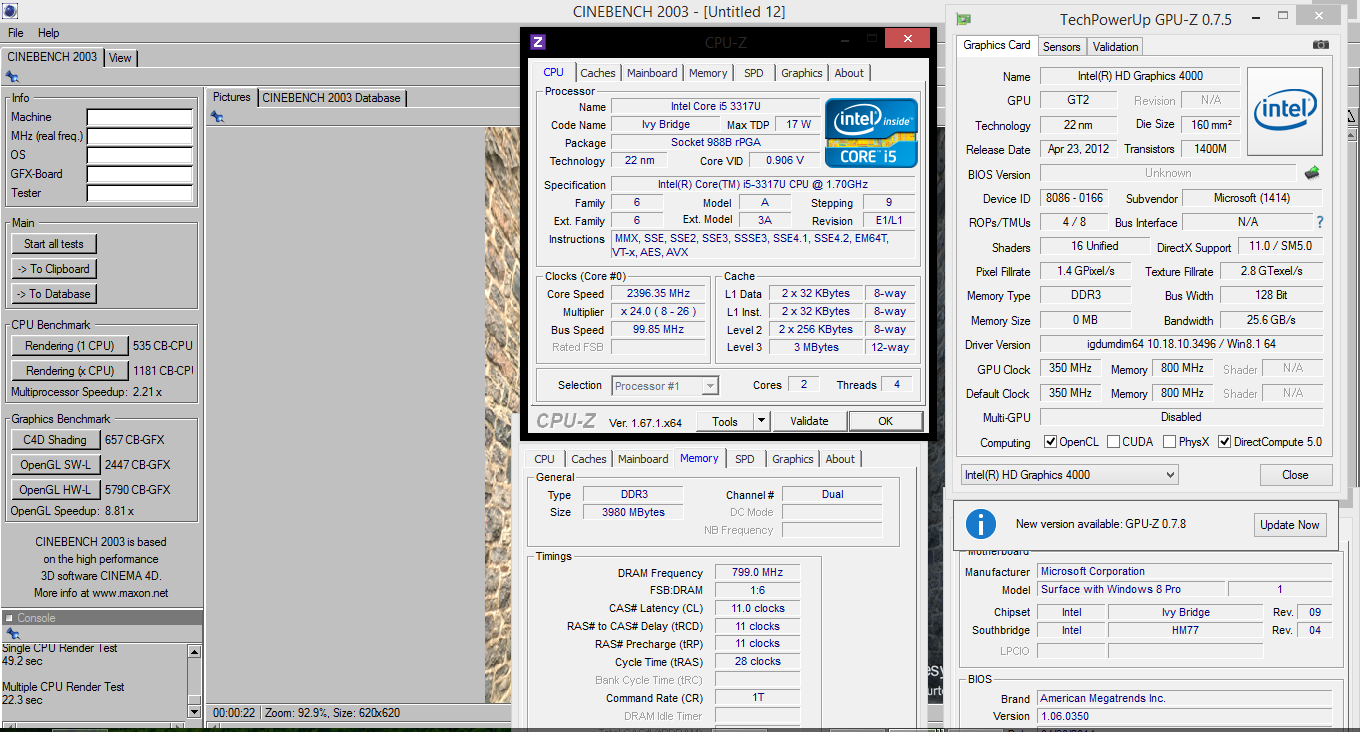Screen dimensions: 1360x732
Task: Click the Core Speed value 2396.35 MHz
Action: pos(658,294)
